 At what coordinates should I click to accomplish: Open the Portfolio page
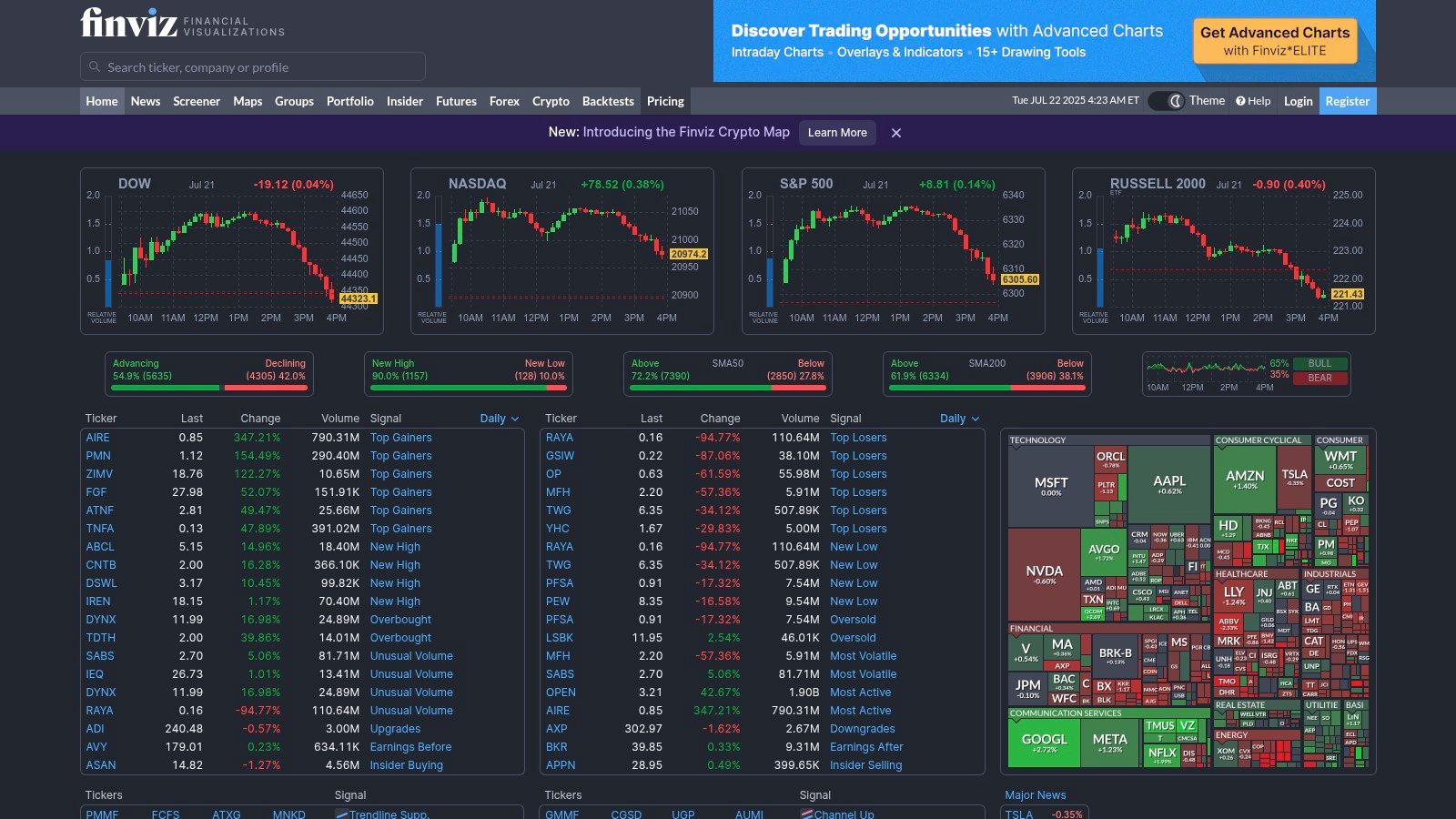350,101
